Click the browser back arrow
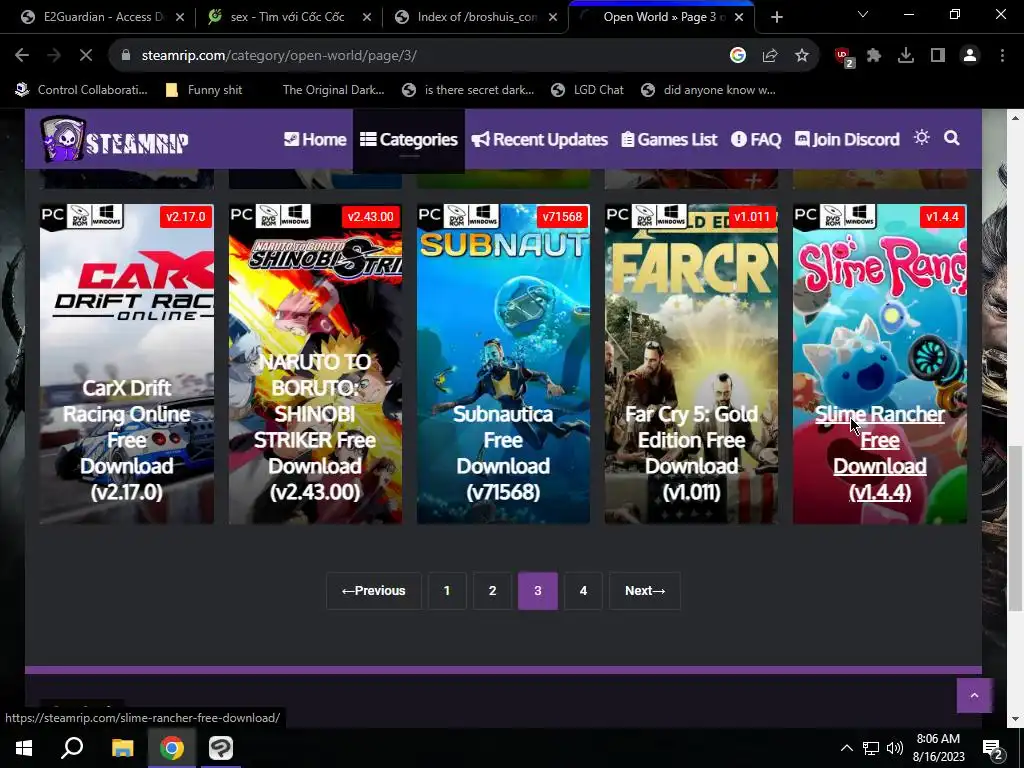Image resolution: width=1024 pixels, height=768 pixels. point(22,56)
